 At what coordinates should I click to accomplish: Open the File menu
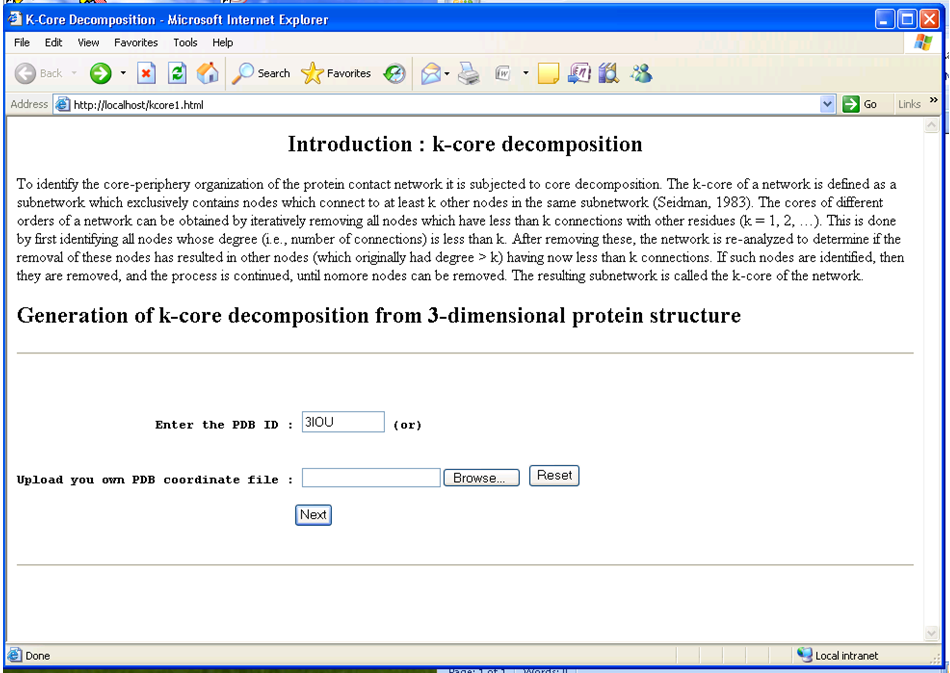coord(22,42)
